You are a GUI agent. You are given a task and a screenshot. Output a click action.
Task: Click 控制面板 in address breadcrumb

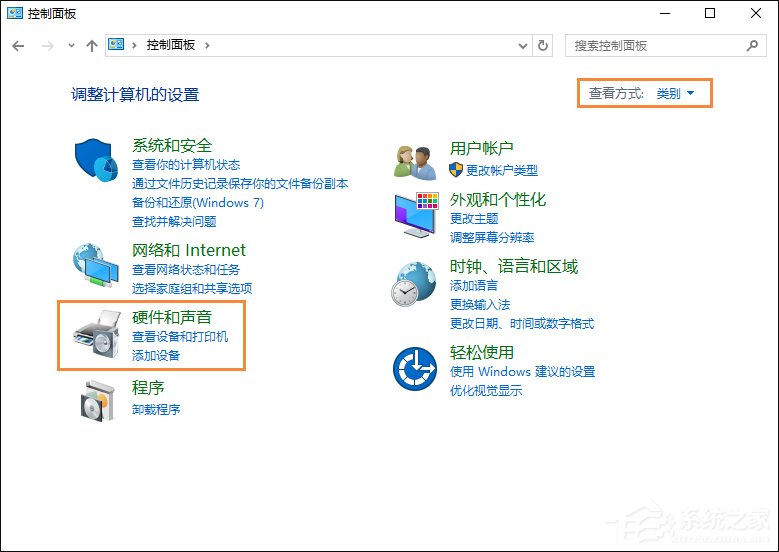170,45
